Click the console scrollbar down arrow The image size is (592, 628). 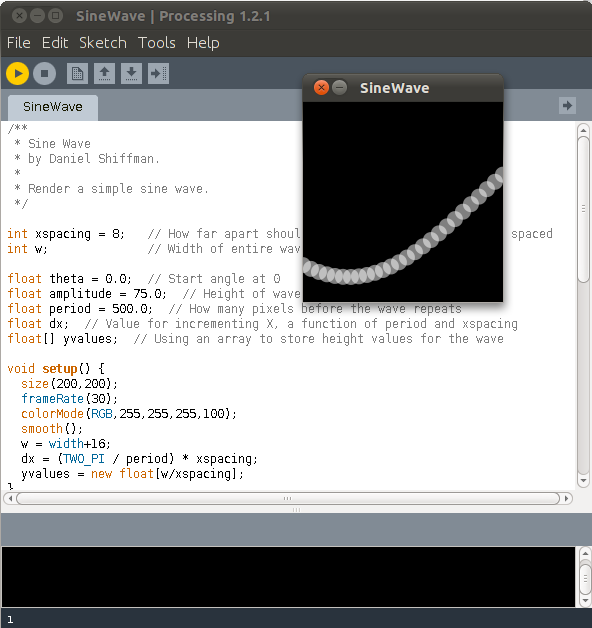pyautogui.click(x=585, y=600)
